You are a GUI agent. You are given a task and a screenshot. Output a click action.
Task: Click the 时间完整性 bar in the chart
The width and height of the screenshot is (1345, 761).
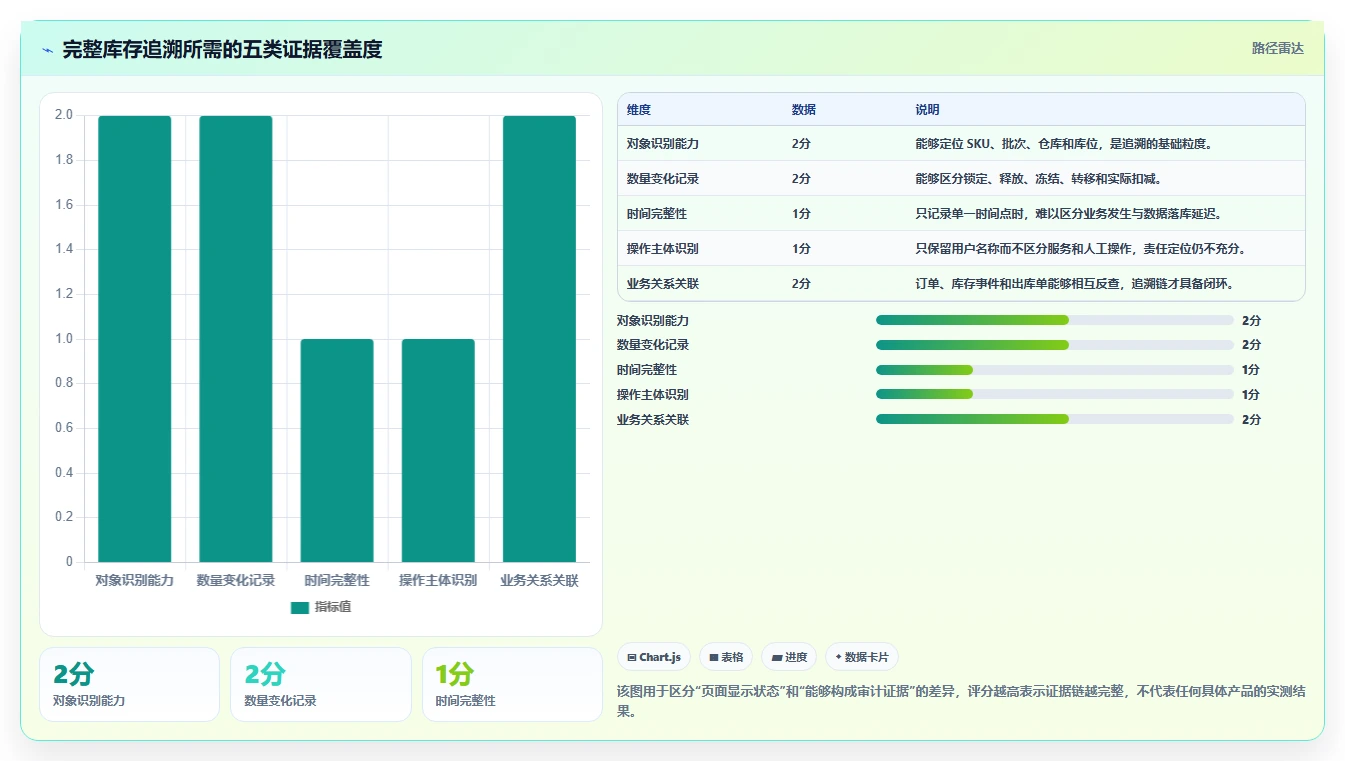(337, 450)
